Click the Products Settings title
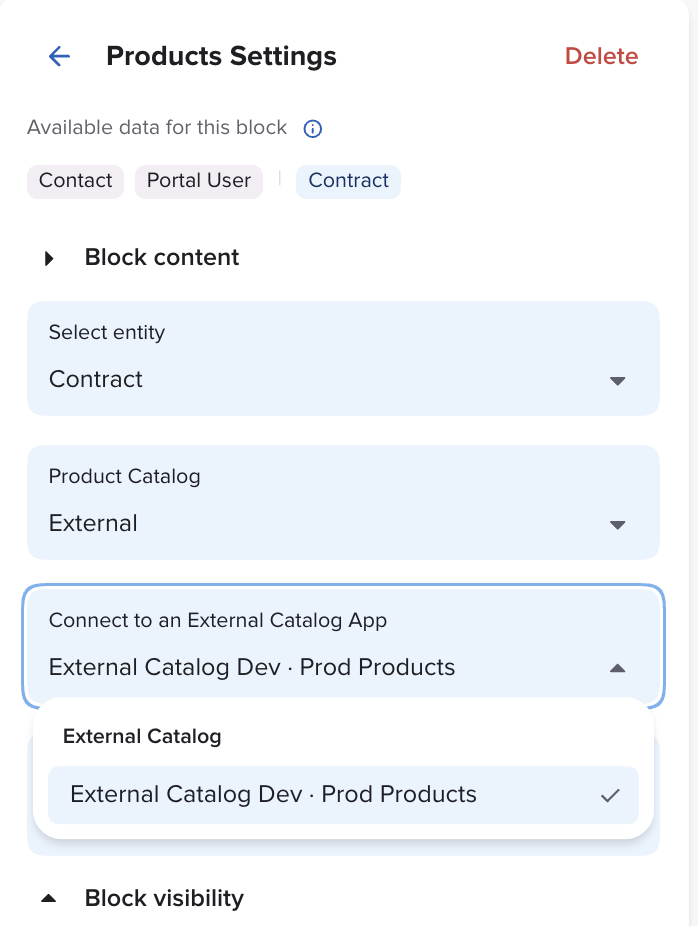Screen dimensions: 698x926 point(221,57)
